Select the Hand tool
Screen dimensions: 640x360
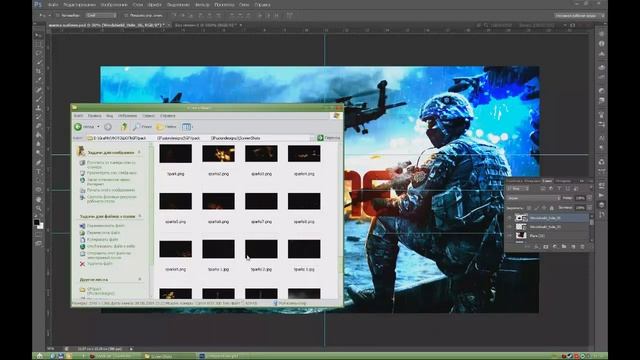pyautogui.click(x=39, y=199)
